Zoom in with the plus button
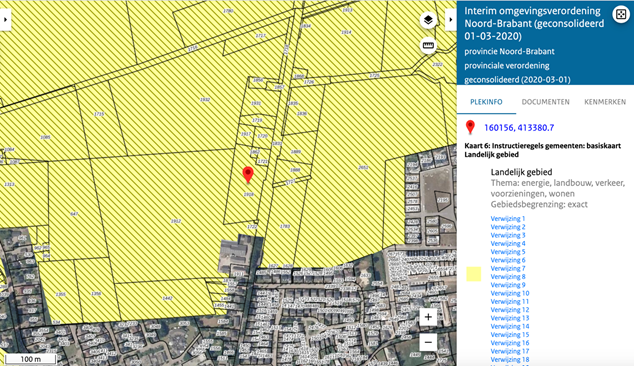Screen dimensions: 634x366 [x=428, y=317]
